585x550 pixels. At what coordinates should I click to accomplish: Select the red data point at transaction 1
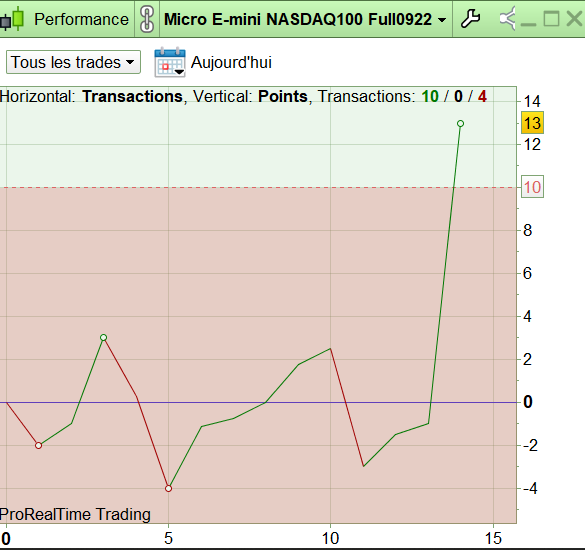tap(38, 446)
